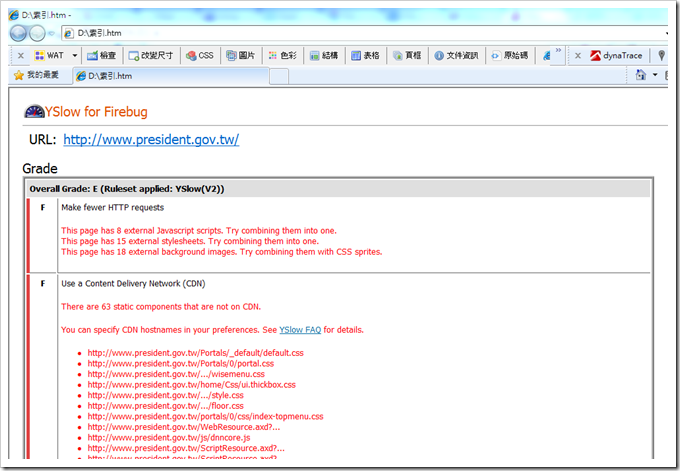Open the 原始碼 (Source) toolbar item
Screen dimensions: 680x471
pyautogui.click(x=510, y=56)
